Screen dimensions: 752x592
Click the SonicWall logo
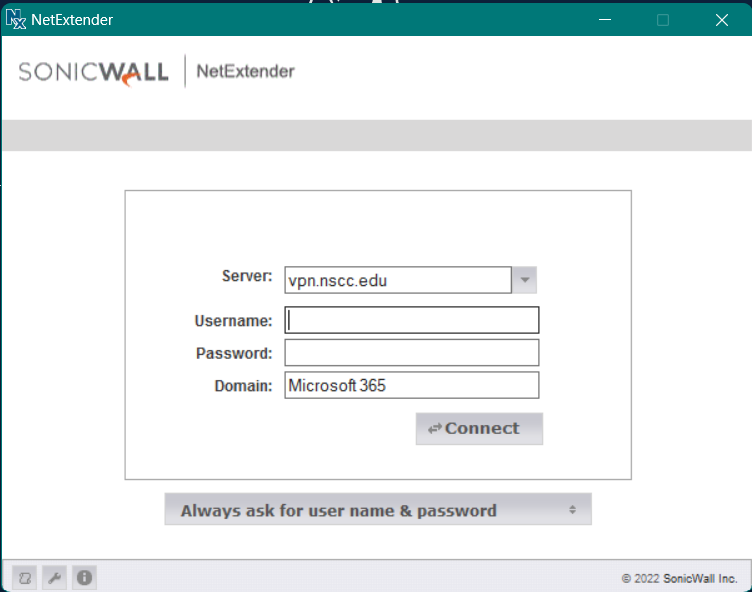[94, 73]
